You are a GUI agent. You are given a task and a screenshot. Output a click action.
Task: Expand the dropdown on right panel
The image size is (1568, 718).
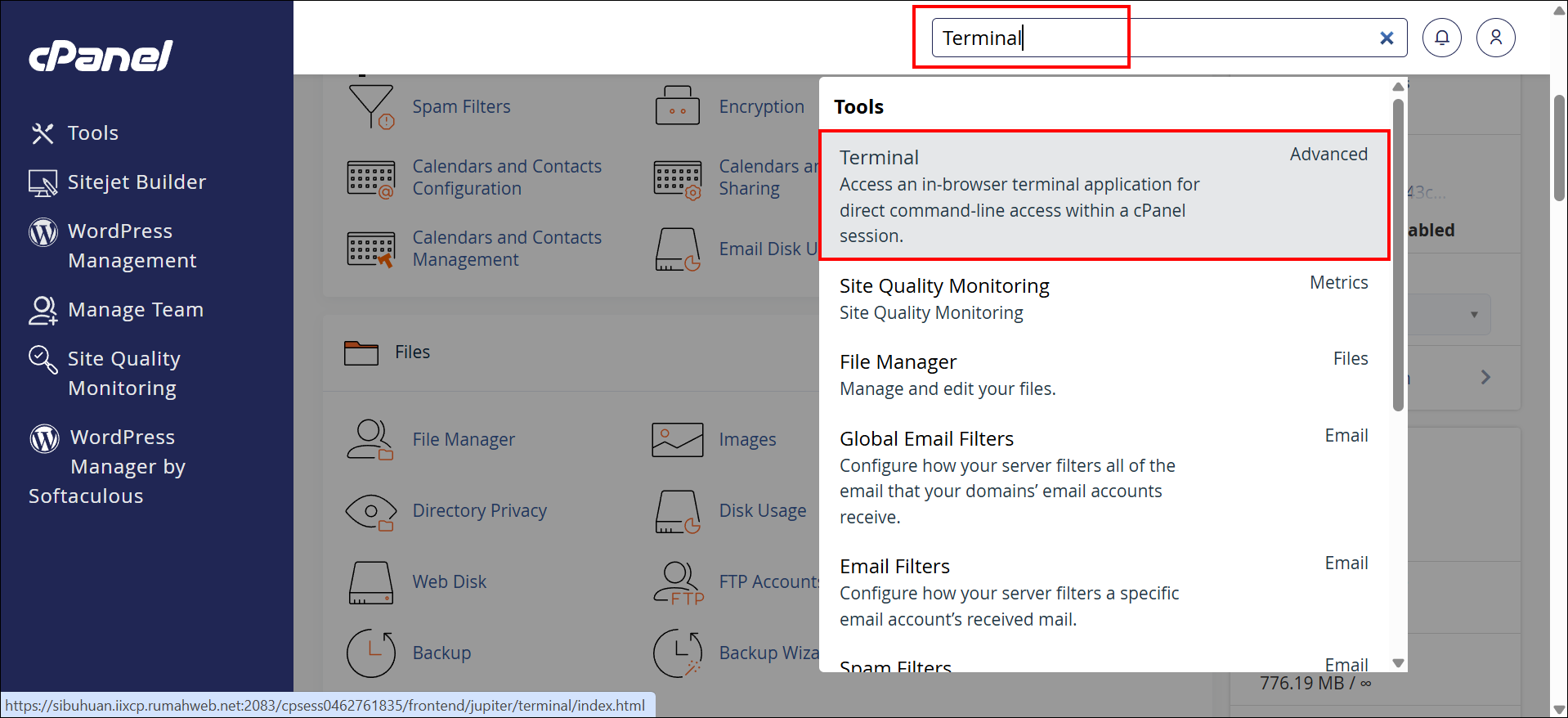(1473, 315)
